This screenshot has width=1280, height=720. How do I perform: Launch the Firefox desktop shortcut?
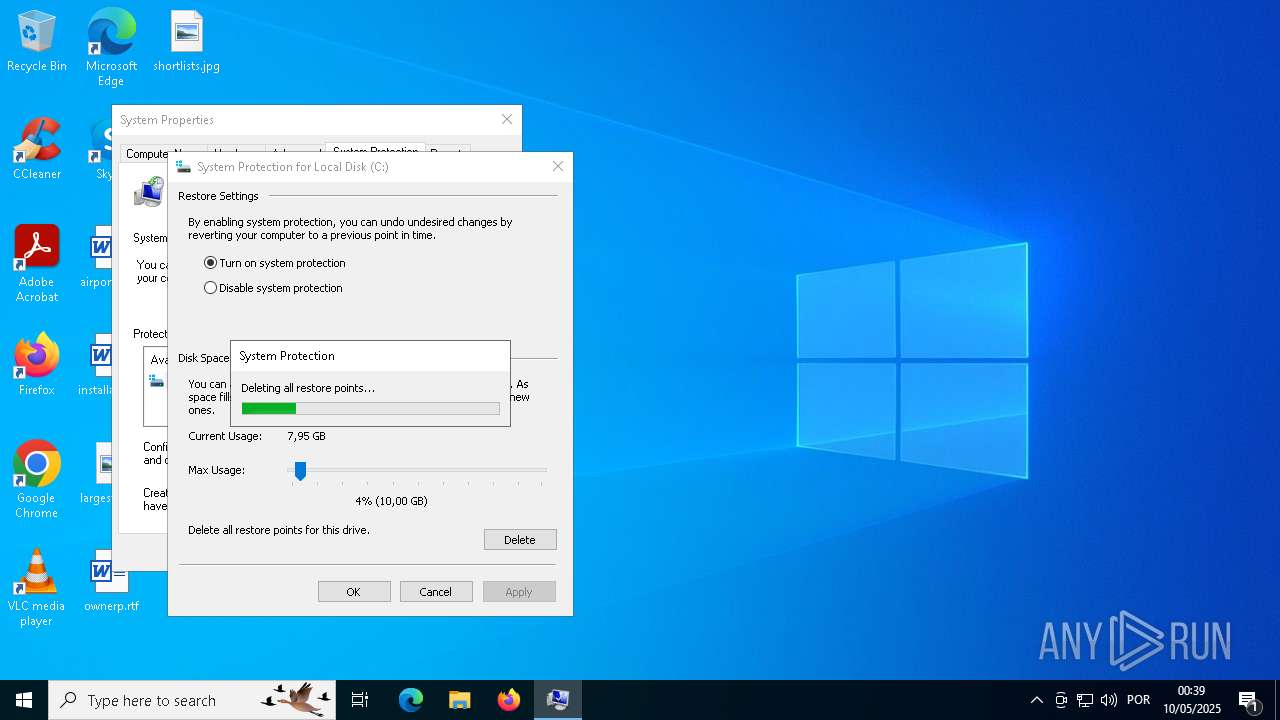[37, 365]
